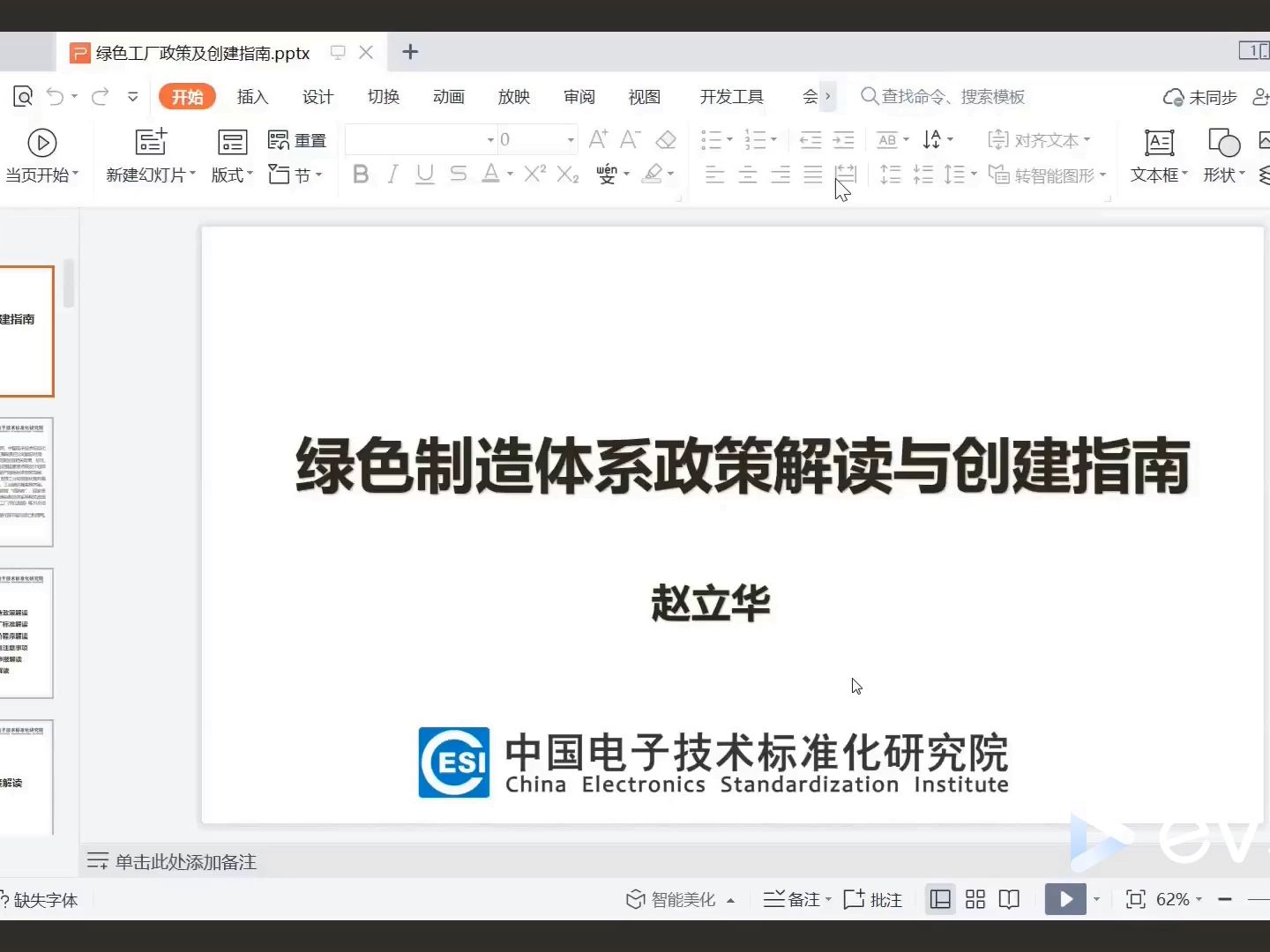Open the font size dropdown
The width and height of the screenshot is (1270, 952).
(x=571, y=140)
